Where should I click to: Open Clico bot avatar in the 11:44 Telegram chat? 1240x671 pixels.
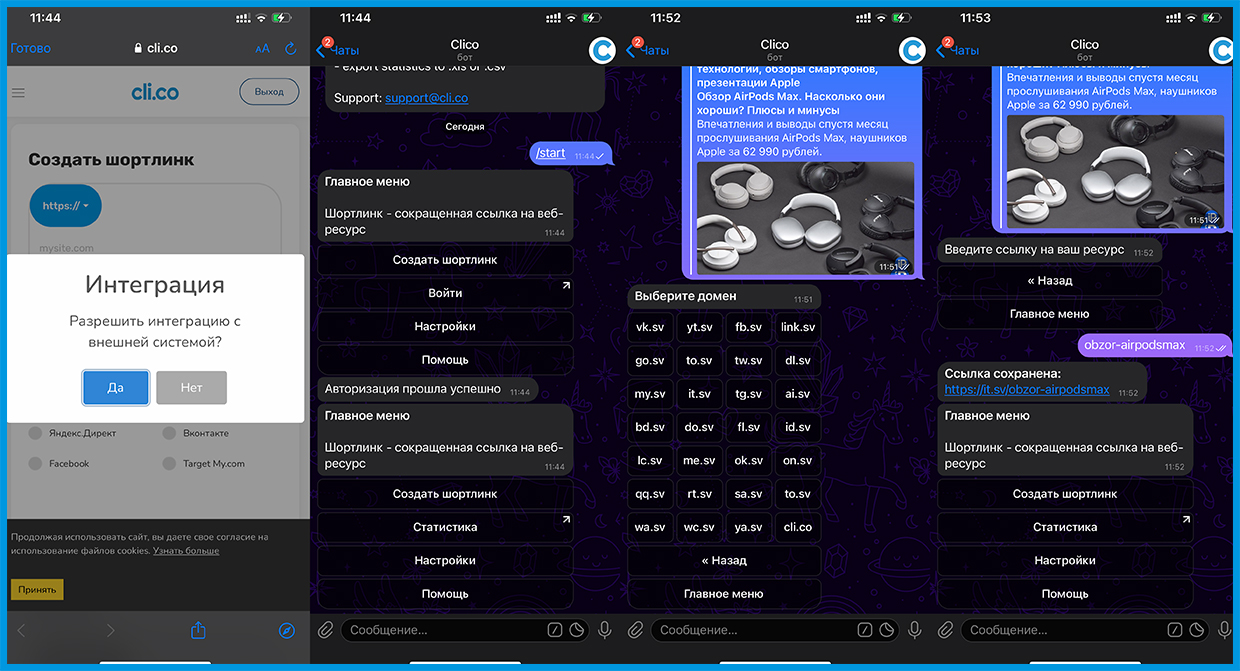[604, 51]
